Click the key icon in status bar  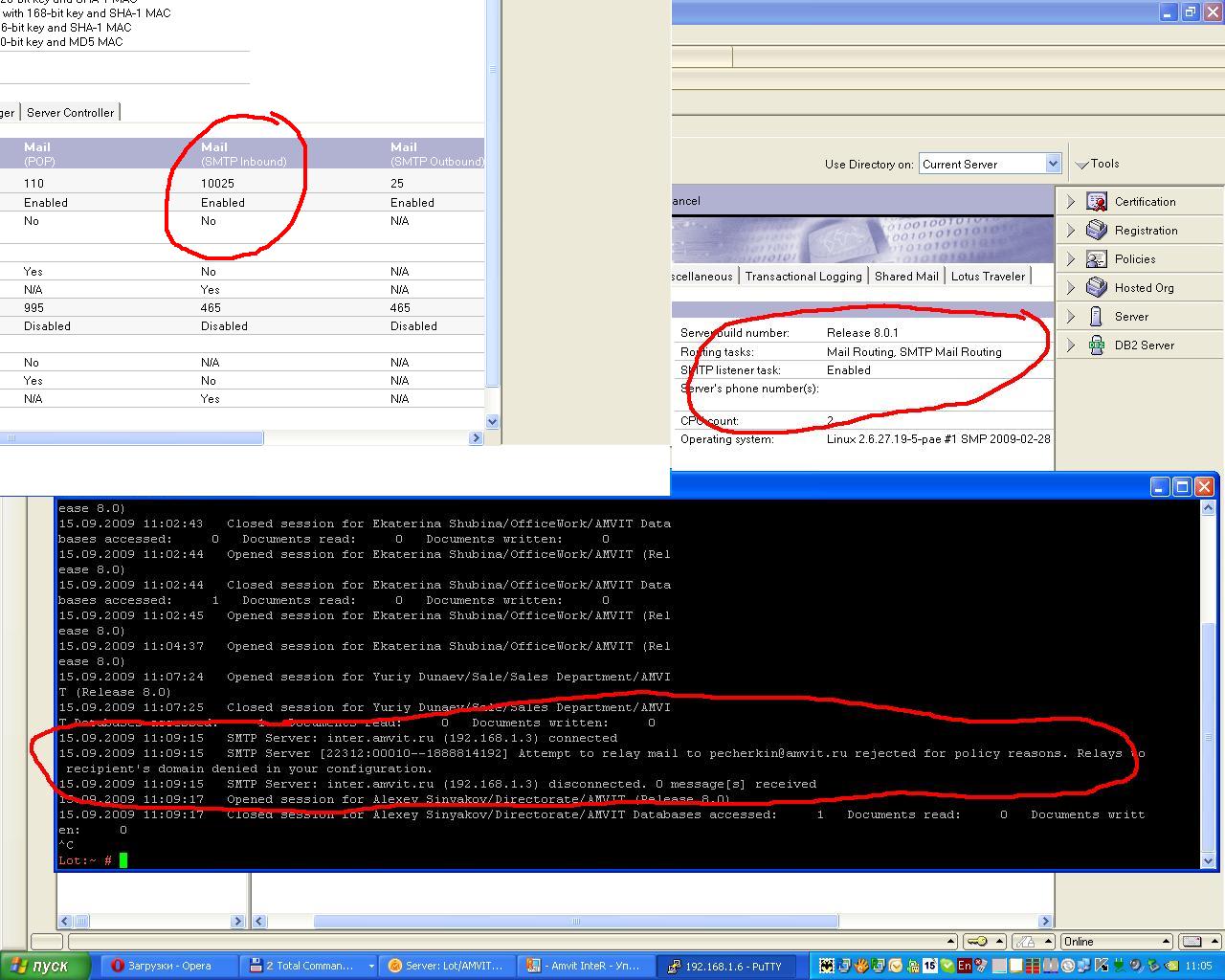click(976, 942)
